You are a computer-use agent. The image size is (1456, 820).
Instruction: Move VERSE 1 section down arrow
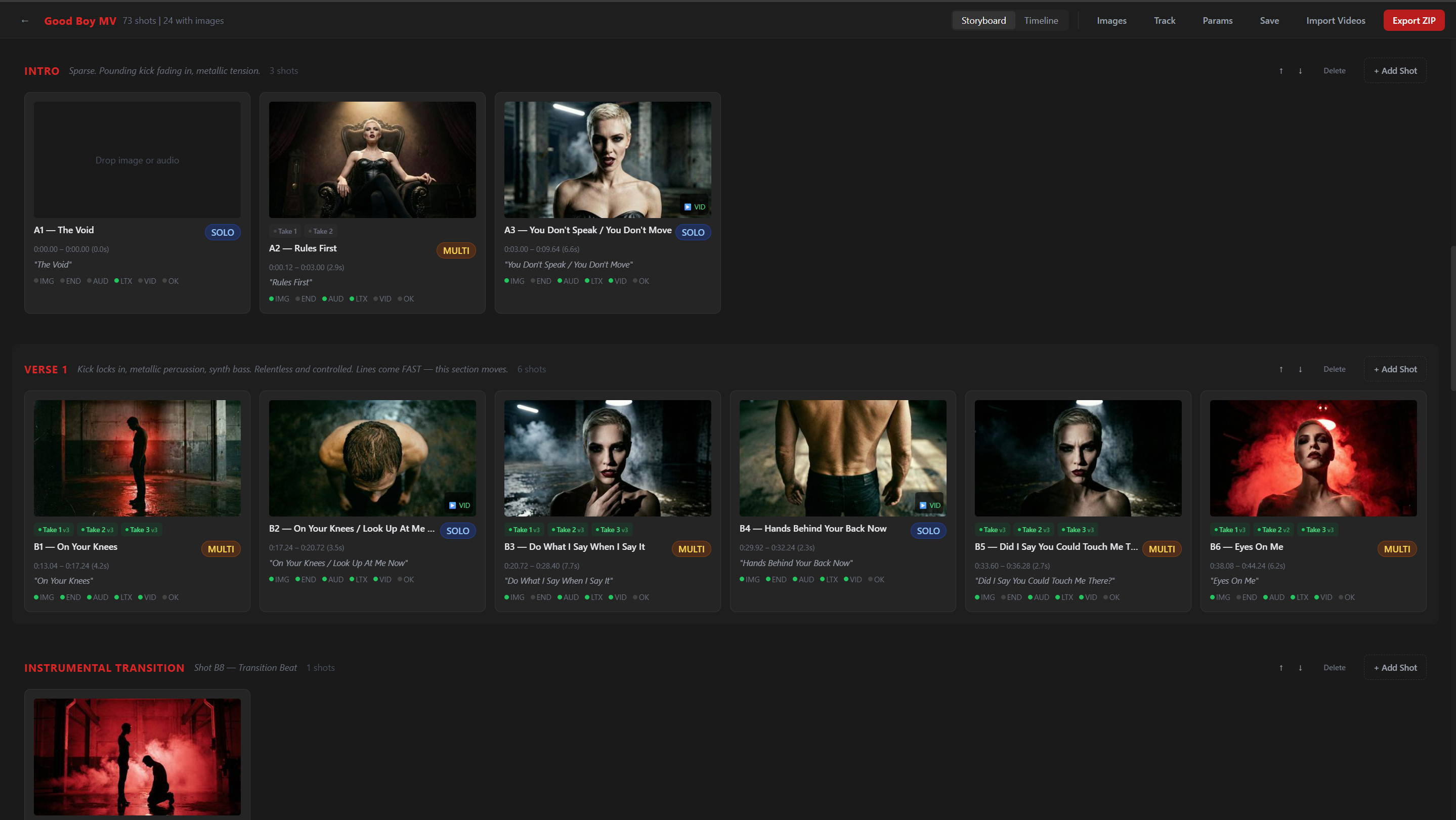coord(1300,369)
